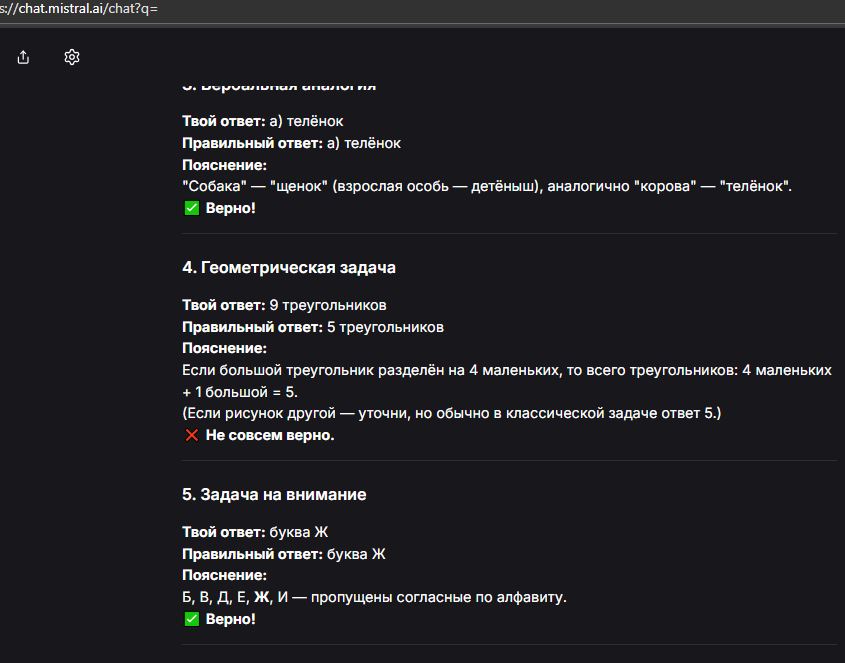845x663 pixels.
Task: Click the heading '5. Задача на внимание'
Action: pos(274,495)
